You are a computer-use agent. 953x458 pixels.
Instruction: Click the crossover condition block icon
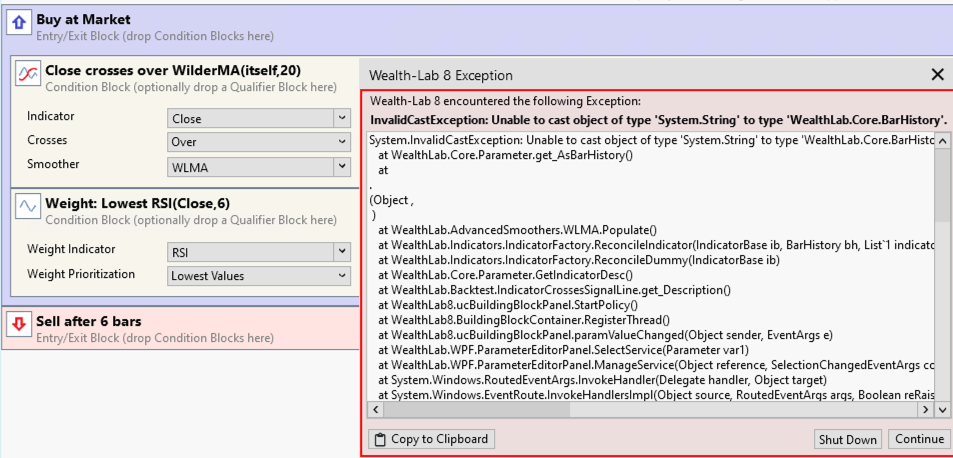[28, 73]
